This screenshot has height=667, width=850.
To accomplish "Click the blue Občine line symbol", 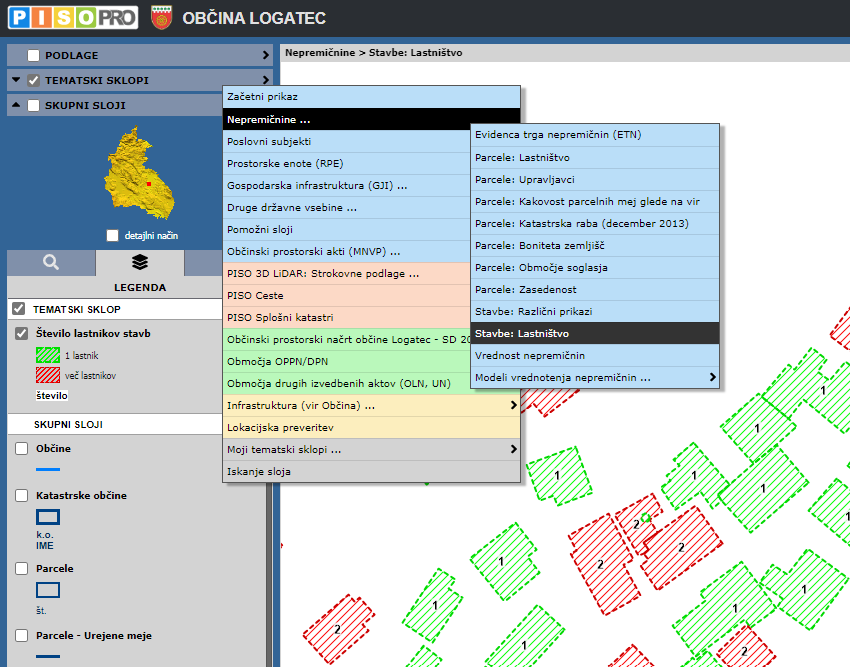I will (x=48, y=468).
